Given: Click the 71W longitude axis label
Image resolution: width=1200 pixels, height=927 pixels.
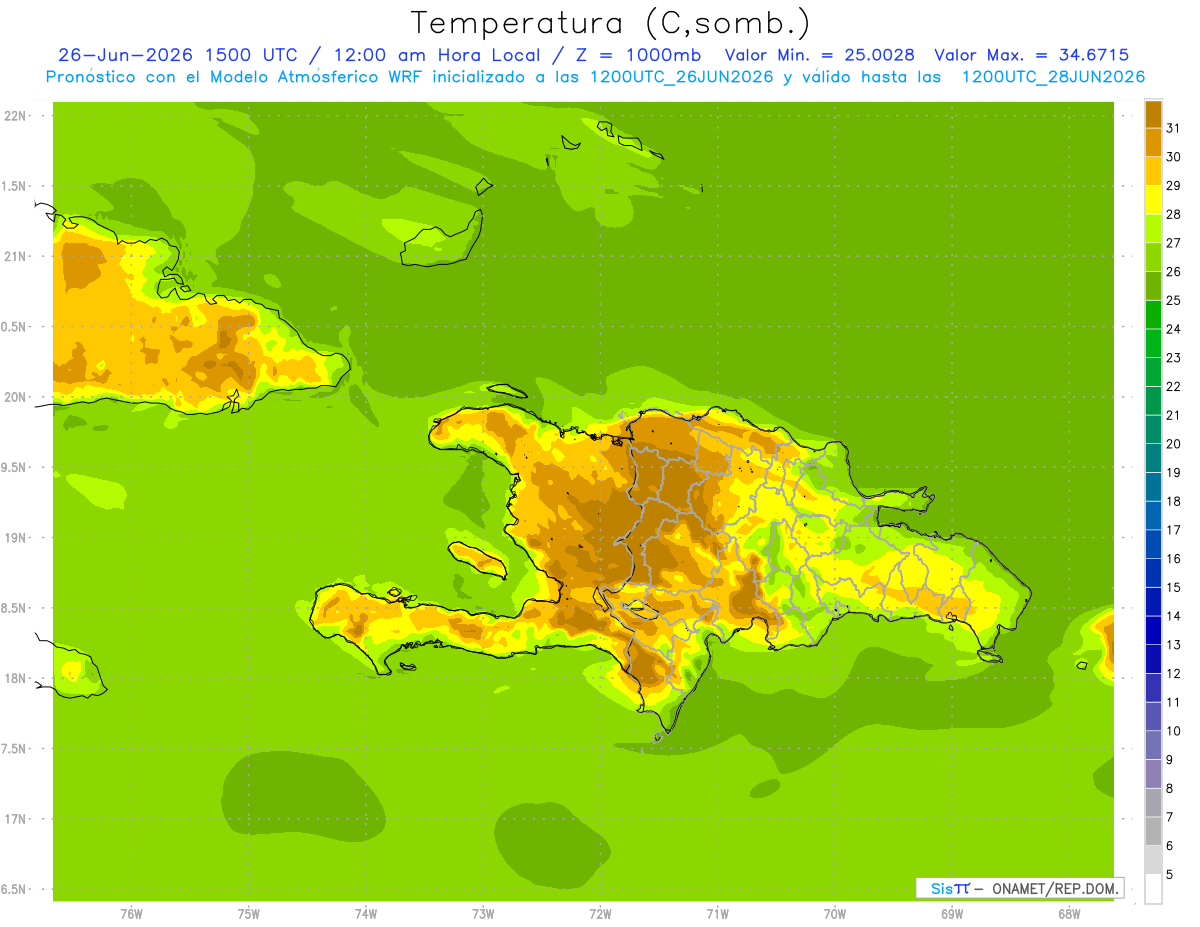Looking at the screenshot, I should tap(717, 914).
